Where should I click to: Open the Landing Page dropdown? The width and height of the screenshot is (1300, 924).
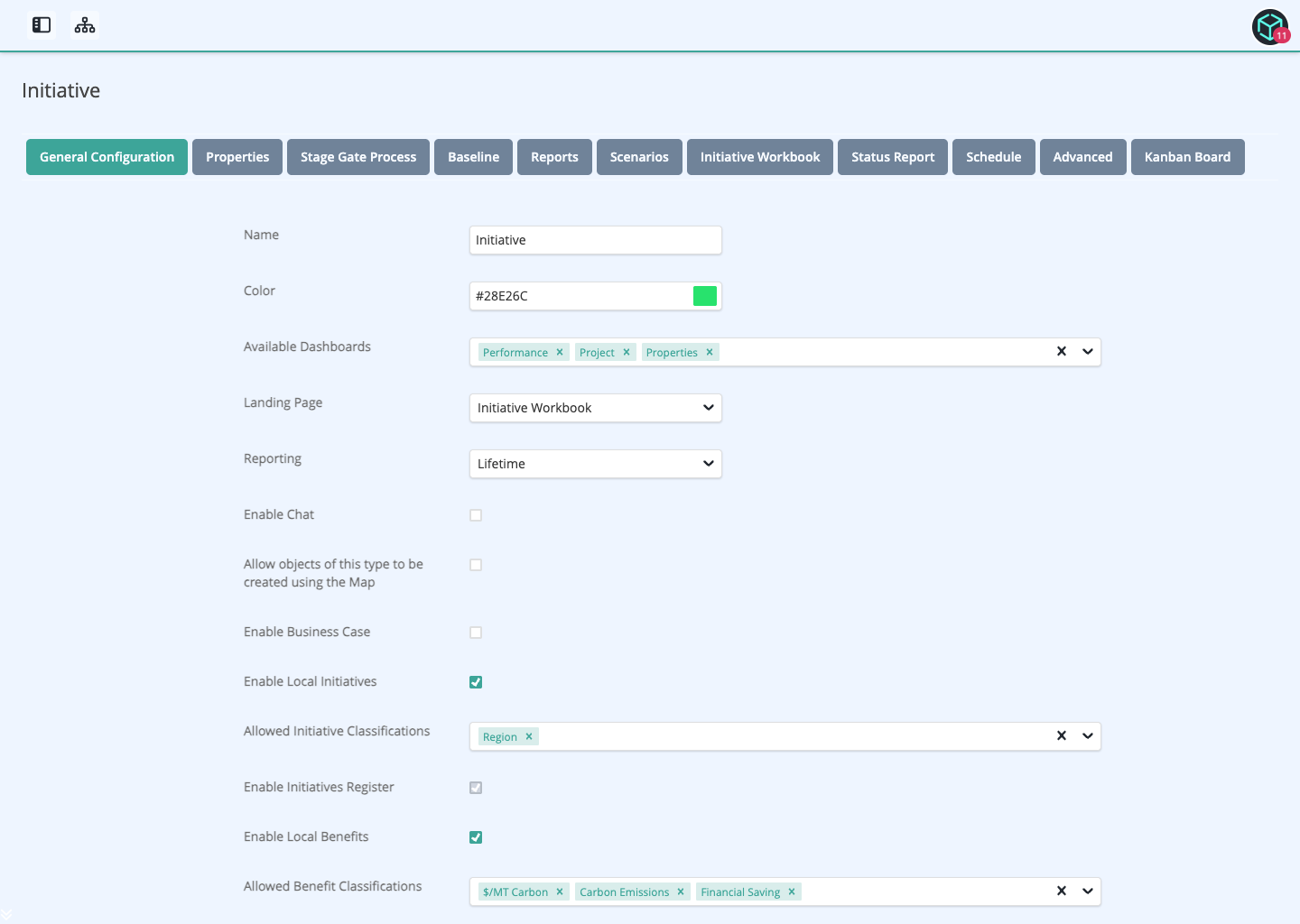coord(596,408)
